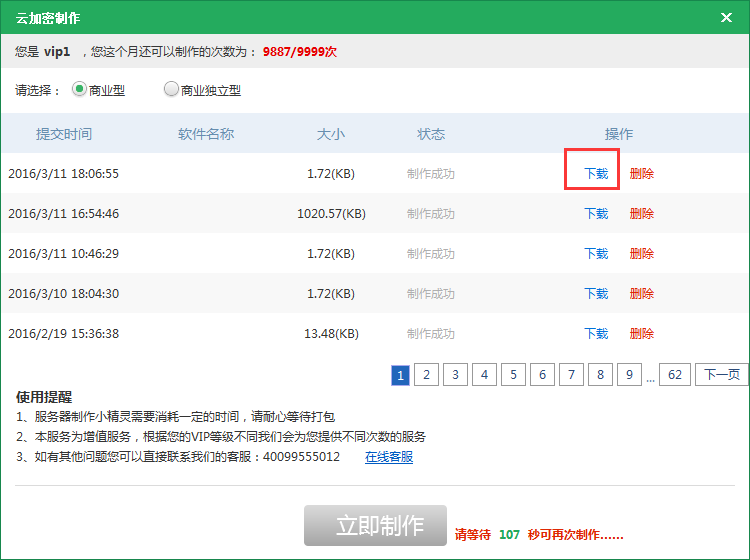
Task: Go to page 1 of results
Action: coord(400,375)
